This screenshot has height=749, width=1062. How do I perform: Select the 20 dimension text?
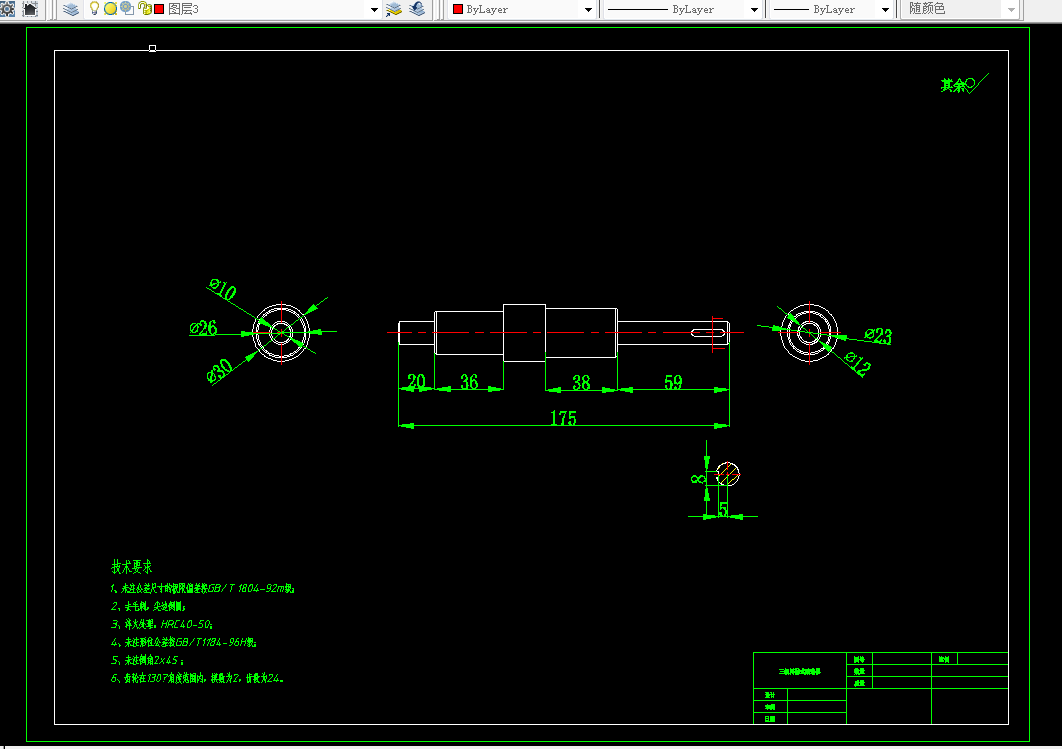coord(417,381)
